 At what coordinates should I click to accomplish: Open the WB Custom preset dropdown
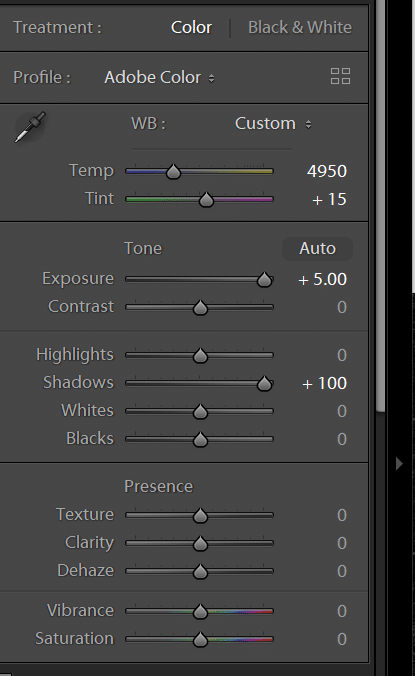point(273,124)
